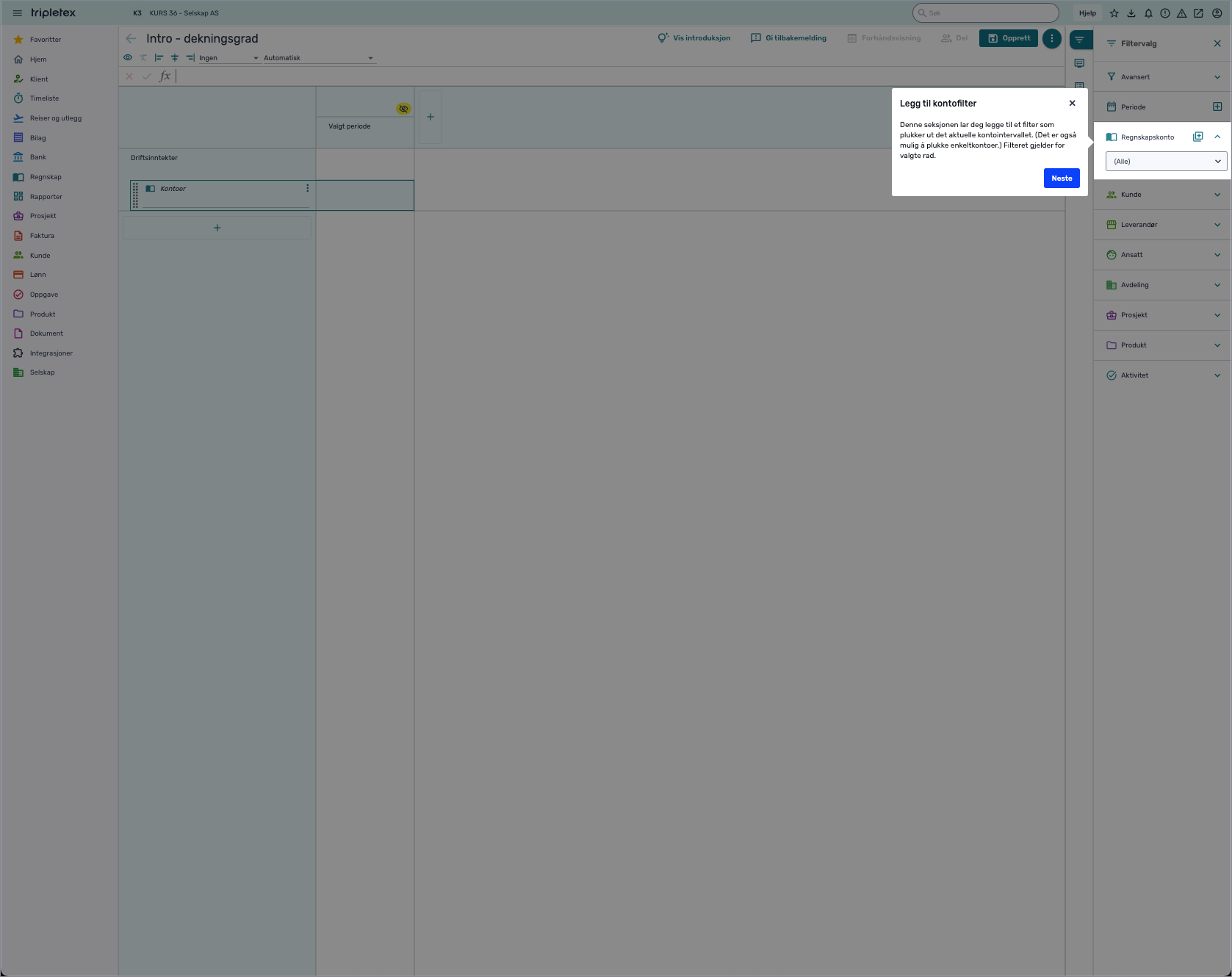
Task: Collapse the Regnskapskonto filter section
Action: (1217, 137)
